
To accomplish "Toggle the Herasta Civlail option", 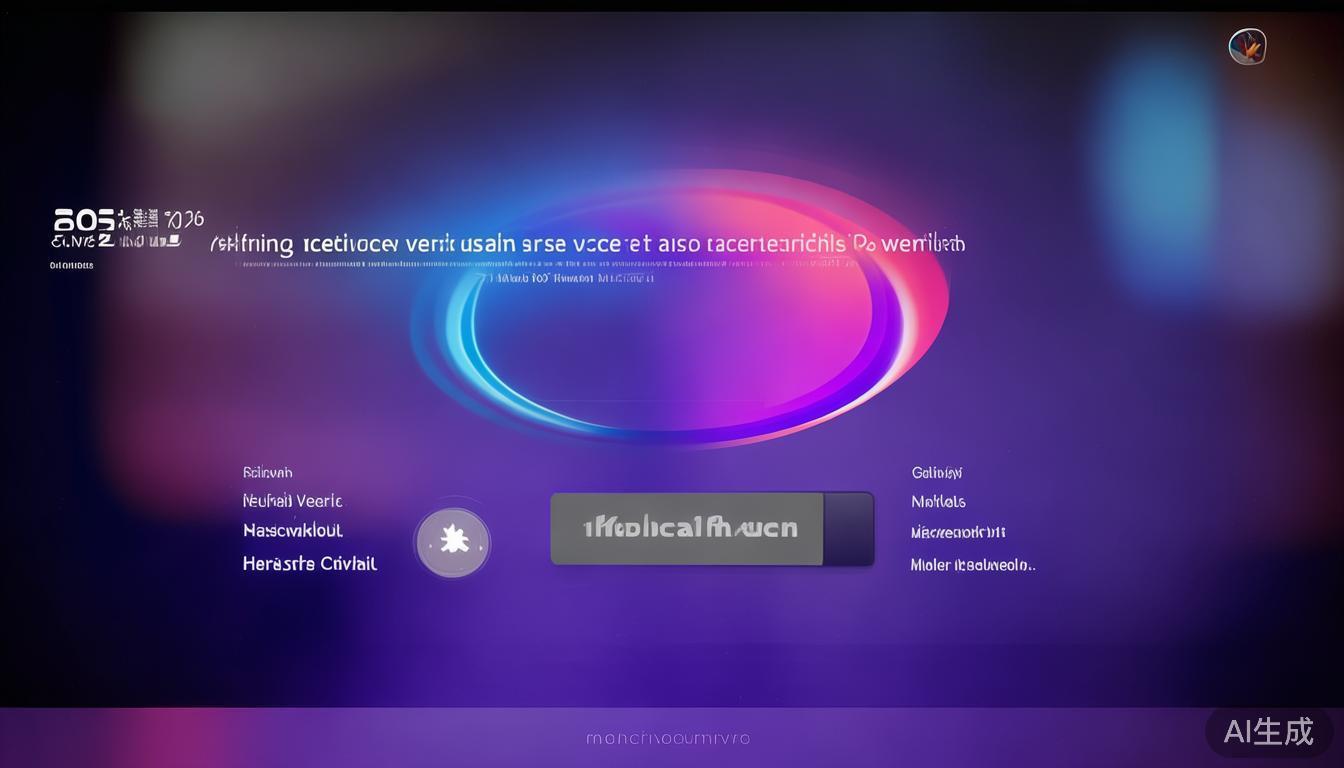I will click(310, 563).
